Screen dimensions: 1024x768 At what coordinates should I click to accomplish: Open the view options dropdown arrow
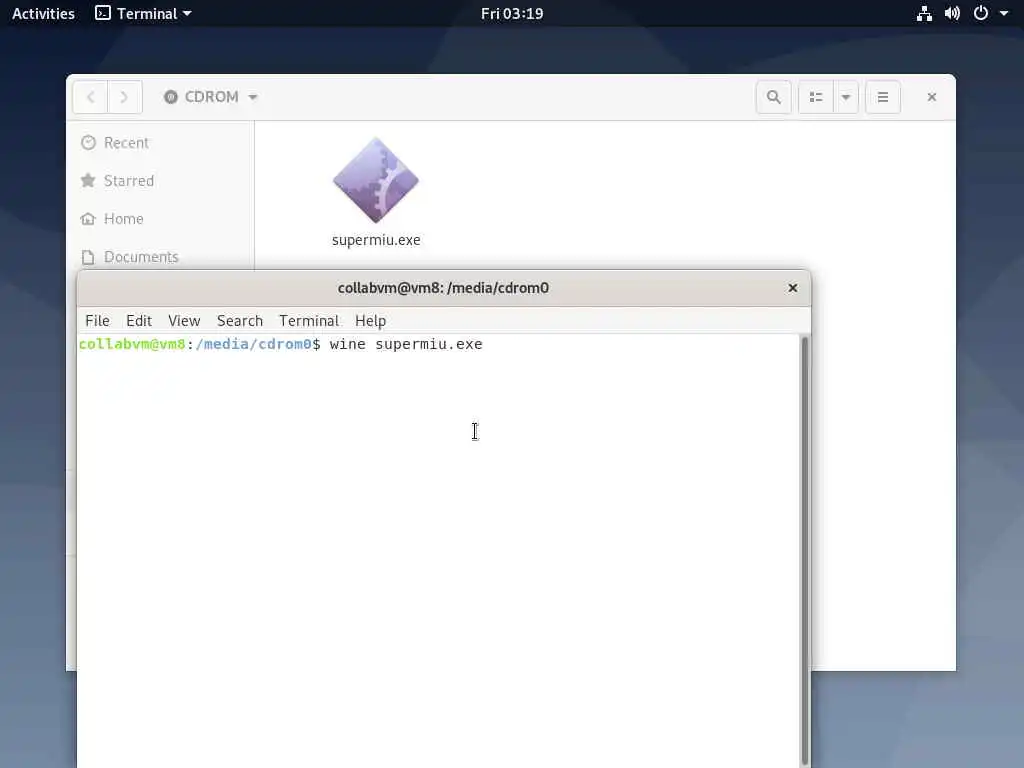(x=846, y=97)
